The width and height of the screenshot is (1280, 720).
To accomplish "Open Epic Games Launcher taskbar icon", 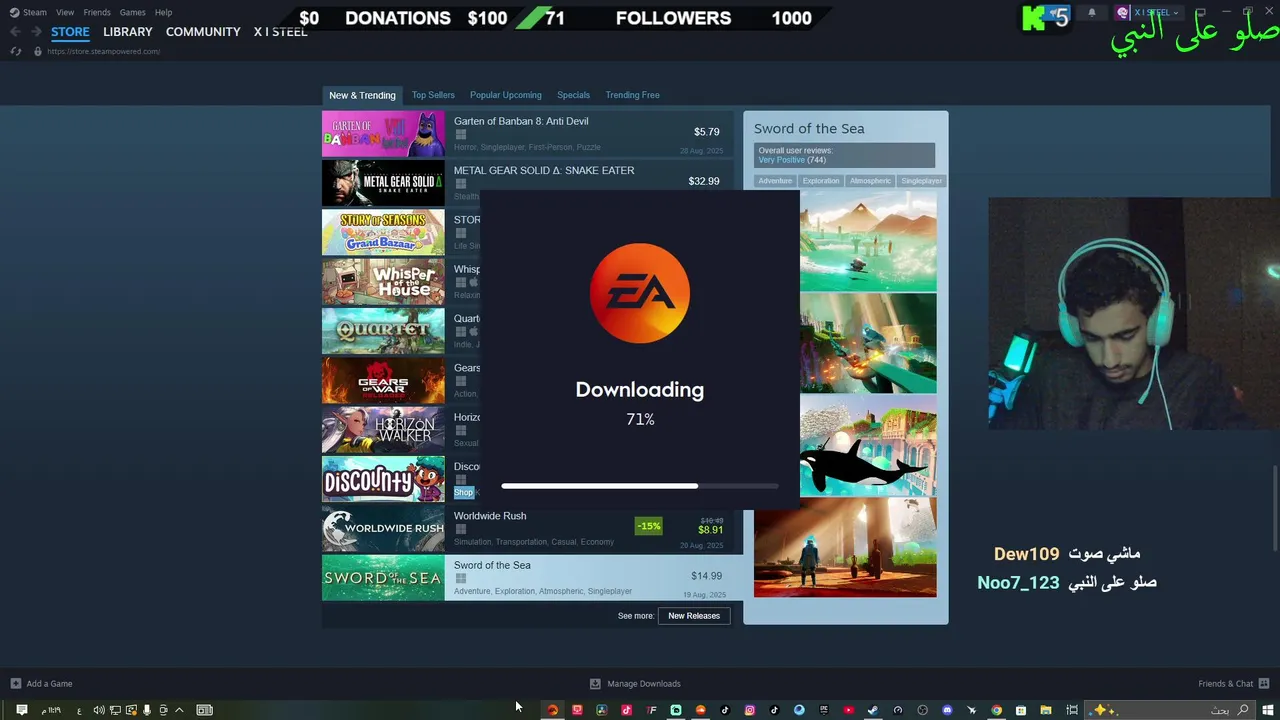I will [x=824, y=710].
